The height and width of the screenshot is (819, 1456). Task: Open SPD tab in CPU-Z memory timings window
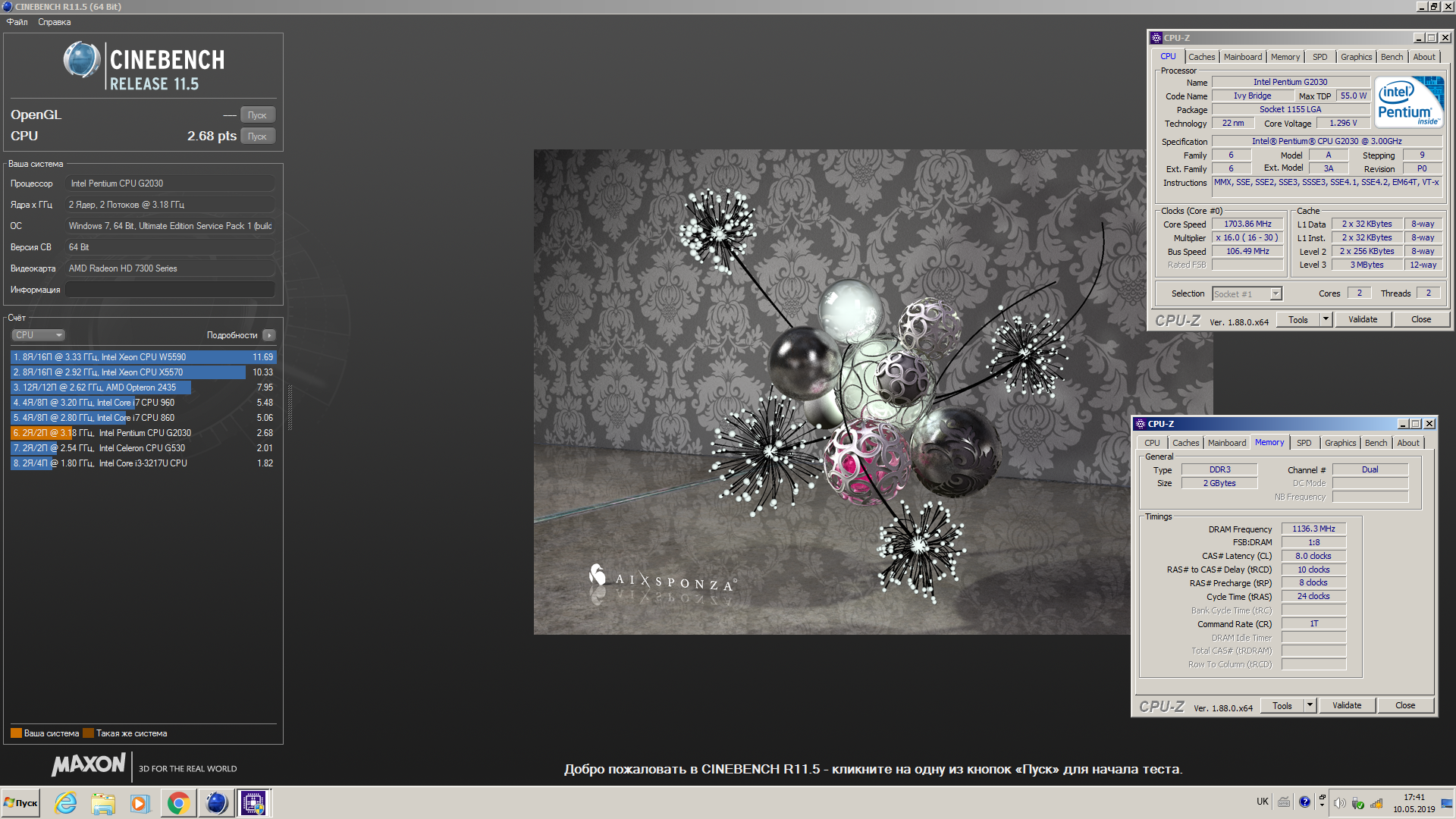pyautogui.click(x=1304, y=443)
